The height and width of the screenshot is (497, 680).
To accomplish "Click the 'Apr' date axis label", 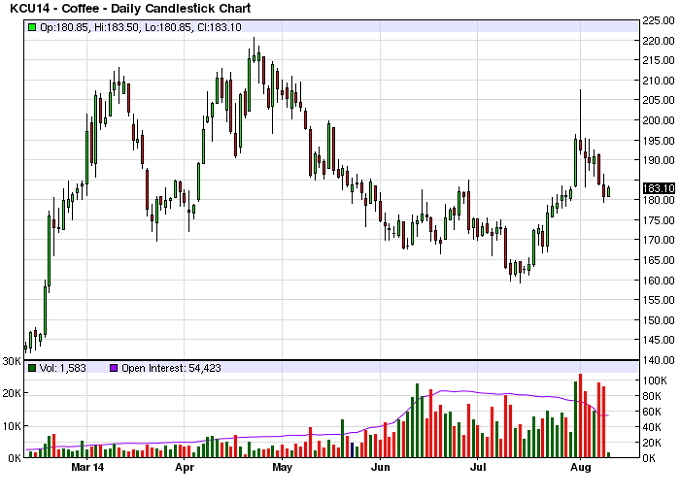I will [185, 468].
